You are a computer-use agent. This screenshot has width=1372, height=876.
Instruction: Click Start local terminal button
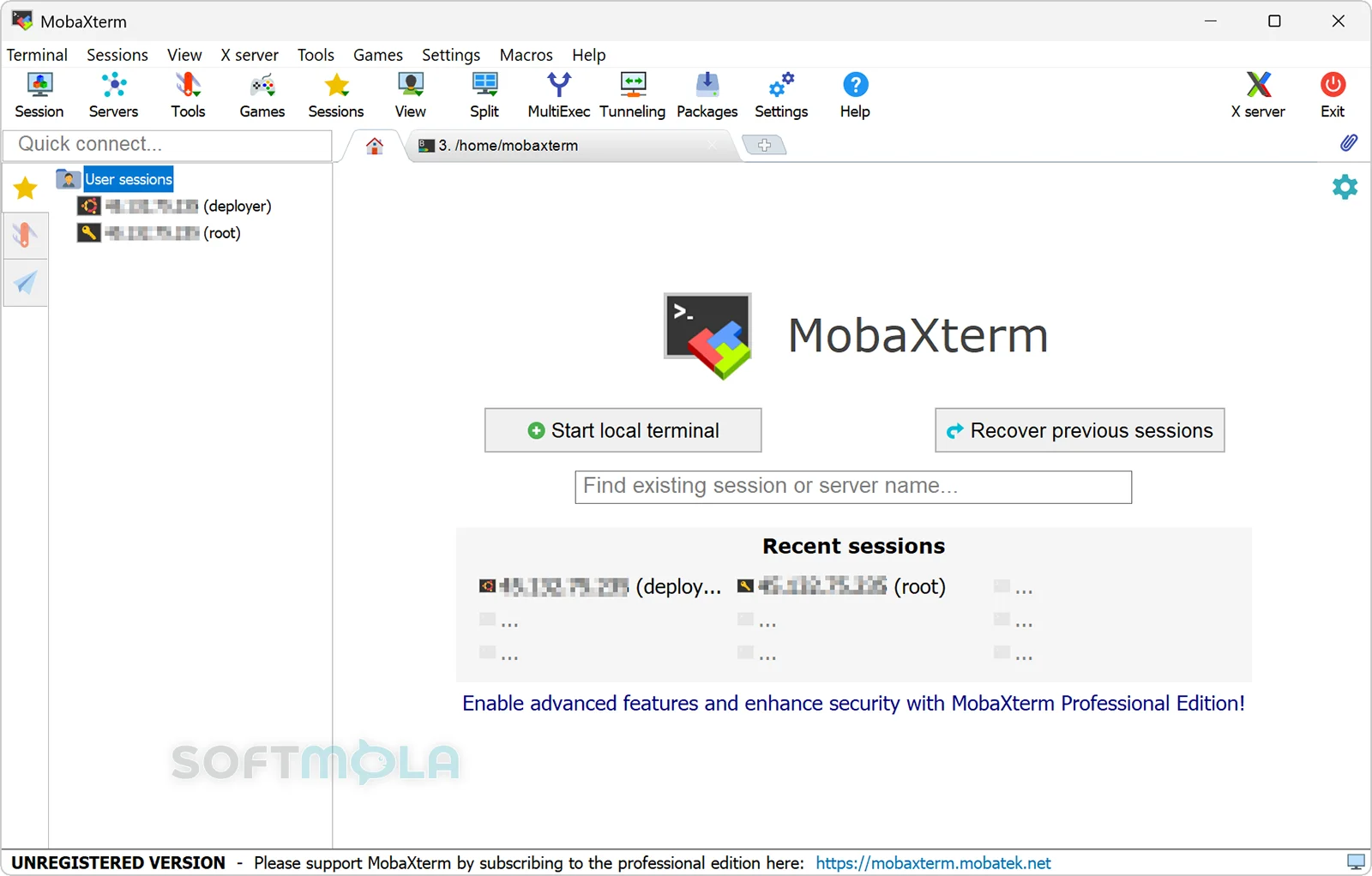tap(623, 430)
